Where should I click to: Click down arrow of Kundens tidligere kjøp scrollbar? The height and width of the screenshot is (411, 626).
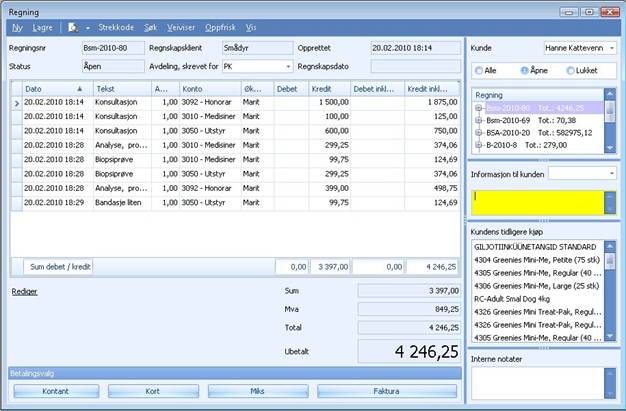point(610,336)
